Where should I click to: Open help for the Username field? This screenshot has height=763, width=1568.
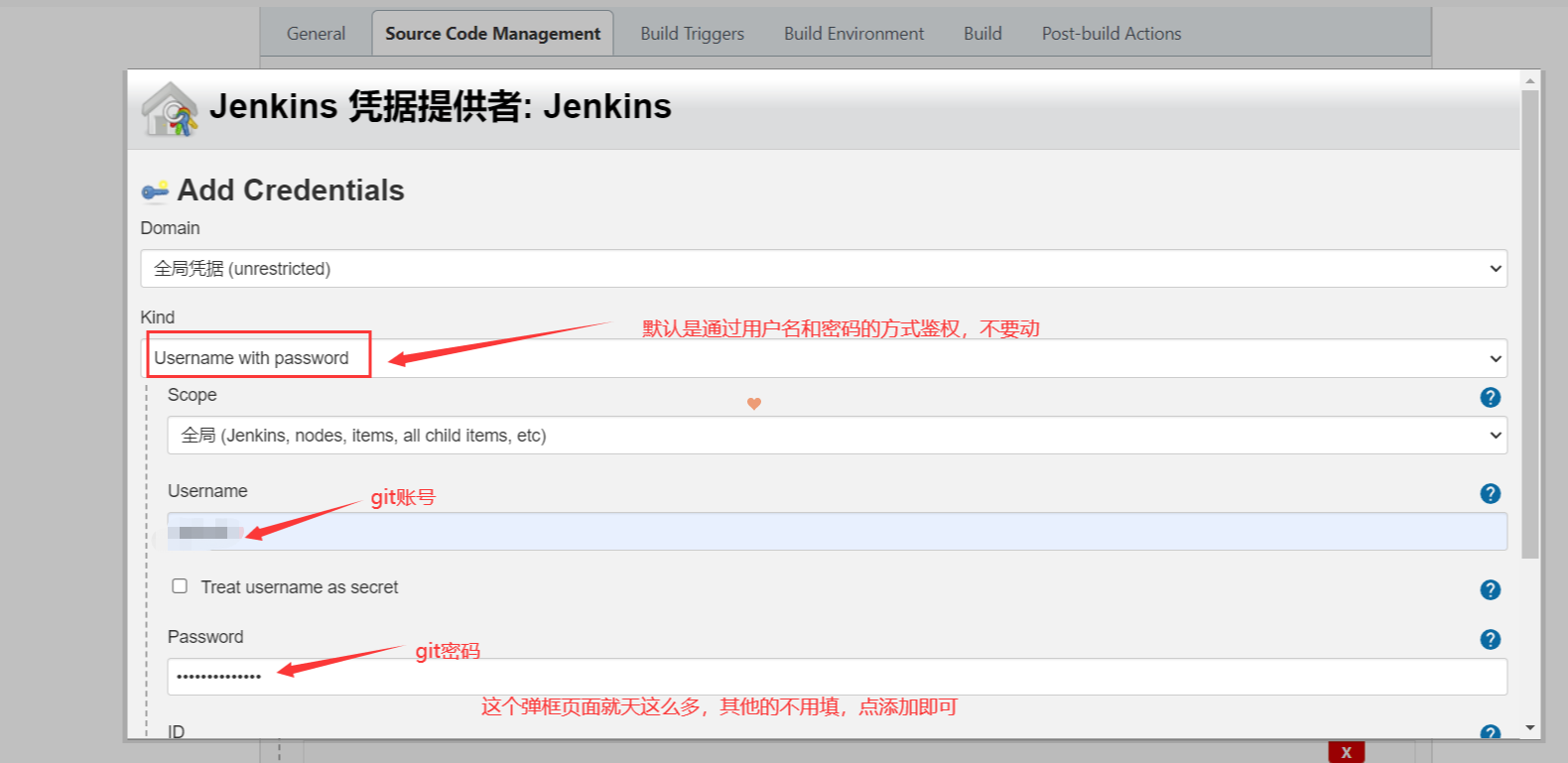tap(1490, 493)
